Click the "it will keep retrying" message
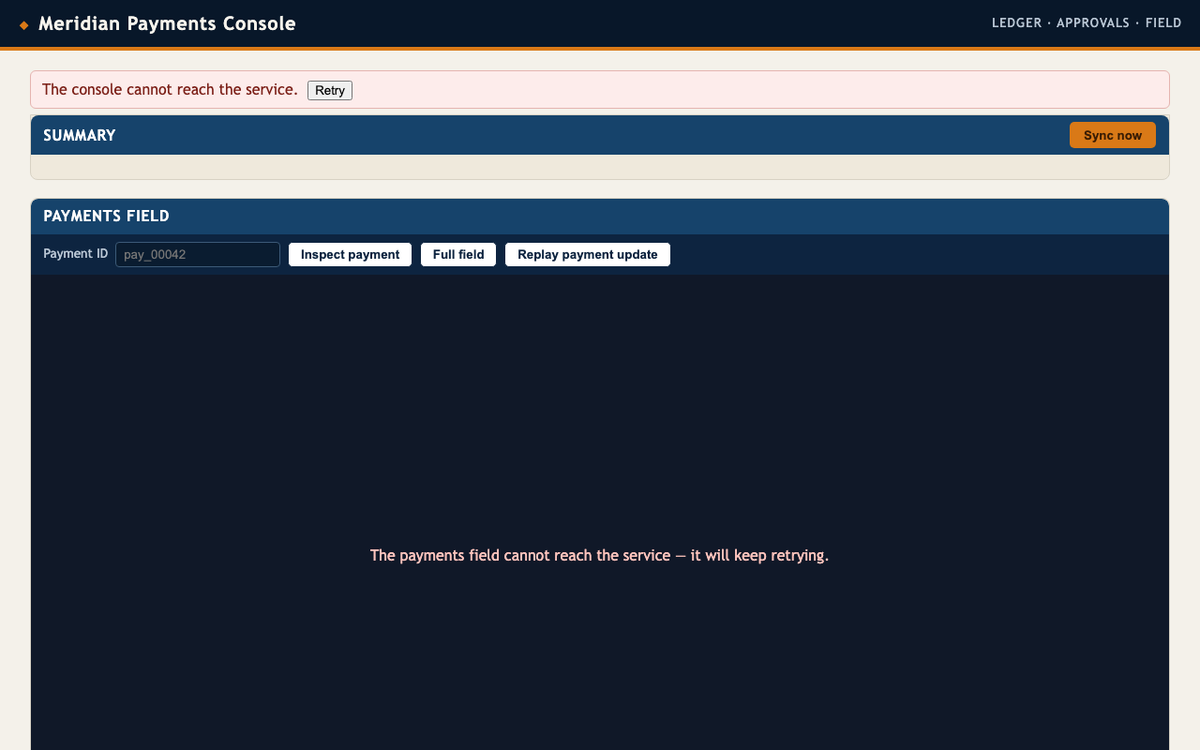Viewport: 1200px width, 750px height. [599, 555]
